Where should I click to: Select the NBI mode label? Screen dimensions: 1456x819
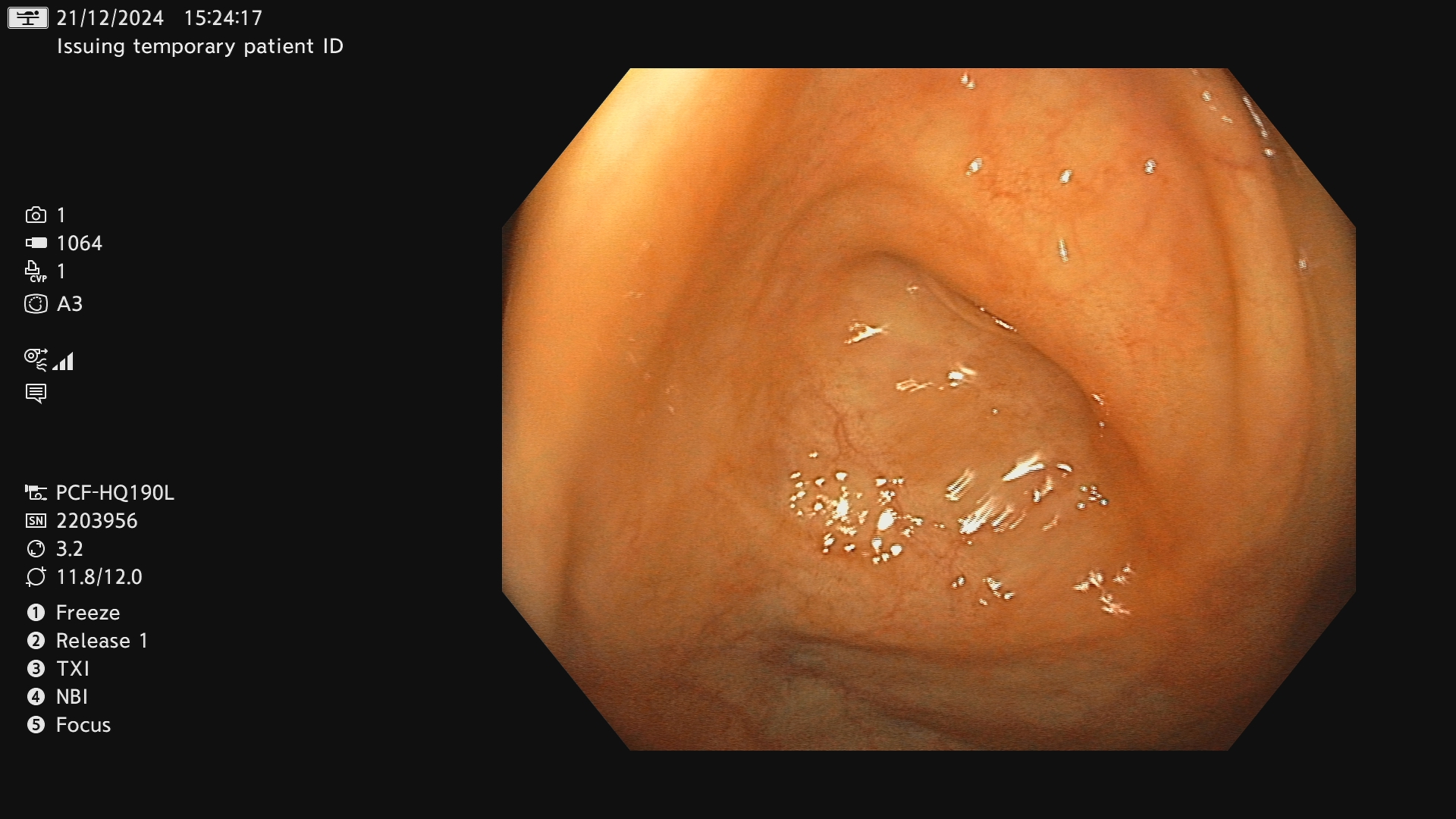coord(72,697)
